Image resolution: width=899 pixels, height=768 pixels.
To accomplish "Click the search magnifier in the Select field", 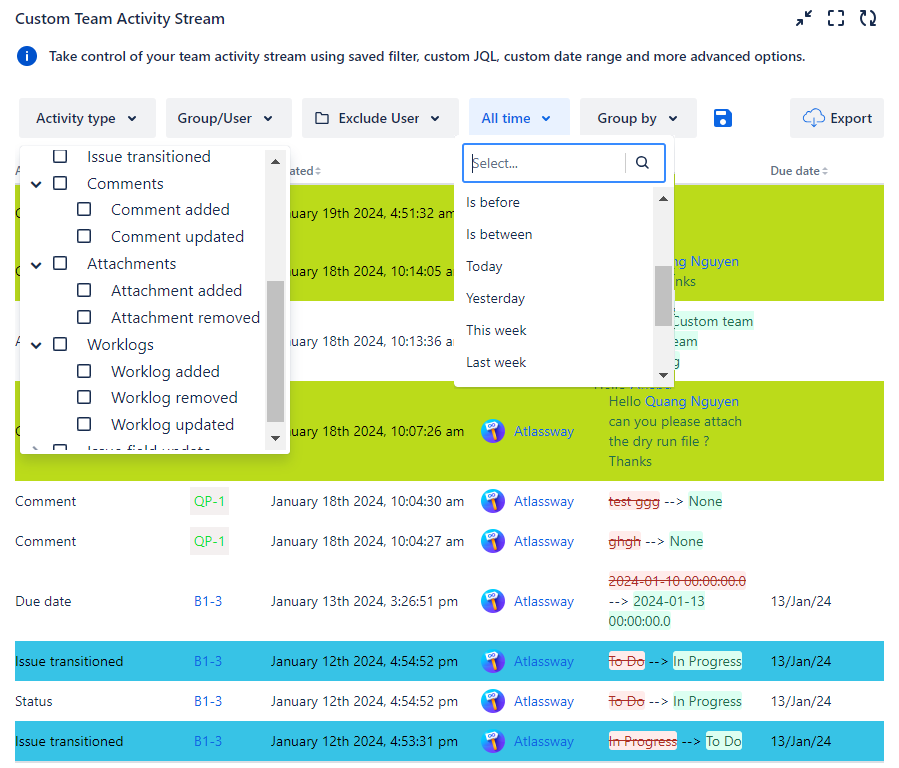I will [x=641, y=162].
